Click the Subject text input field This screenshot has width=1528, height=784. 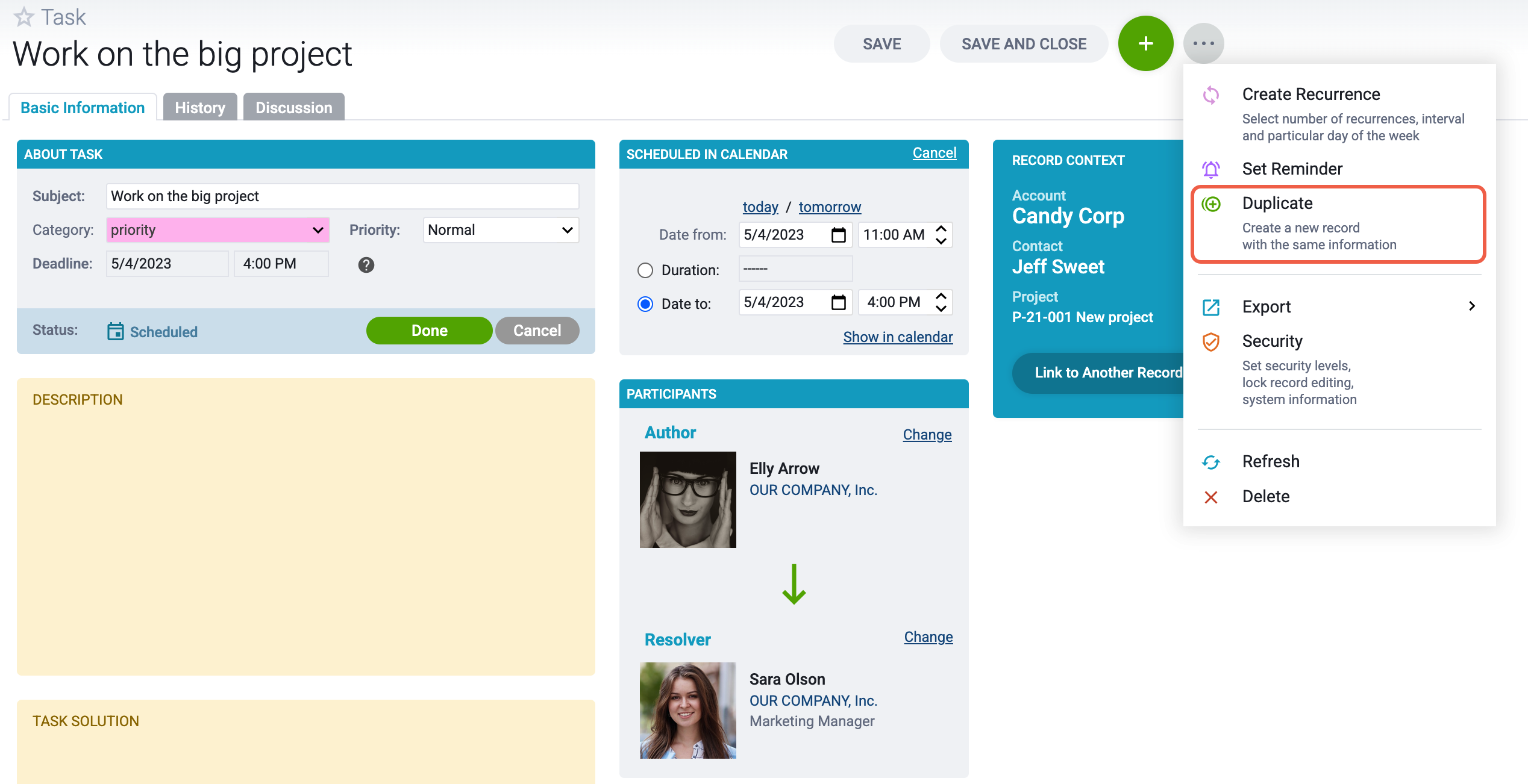pyautogui.click(x=342, y=196)
